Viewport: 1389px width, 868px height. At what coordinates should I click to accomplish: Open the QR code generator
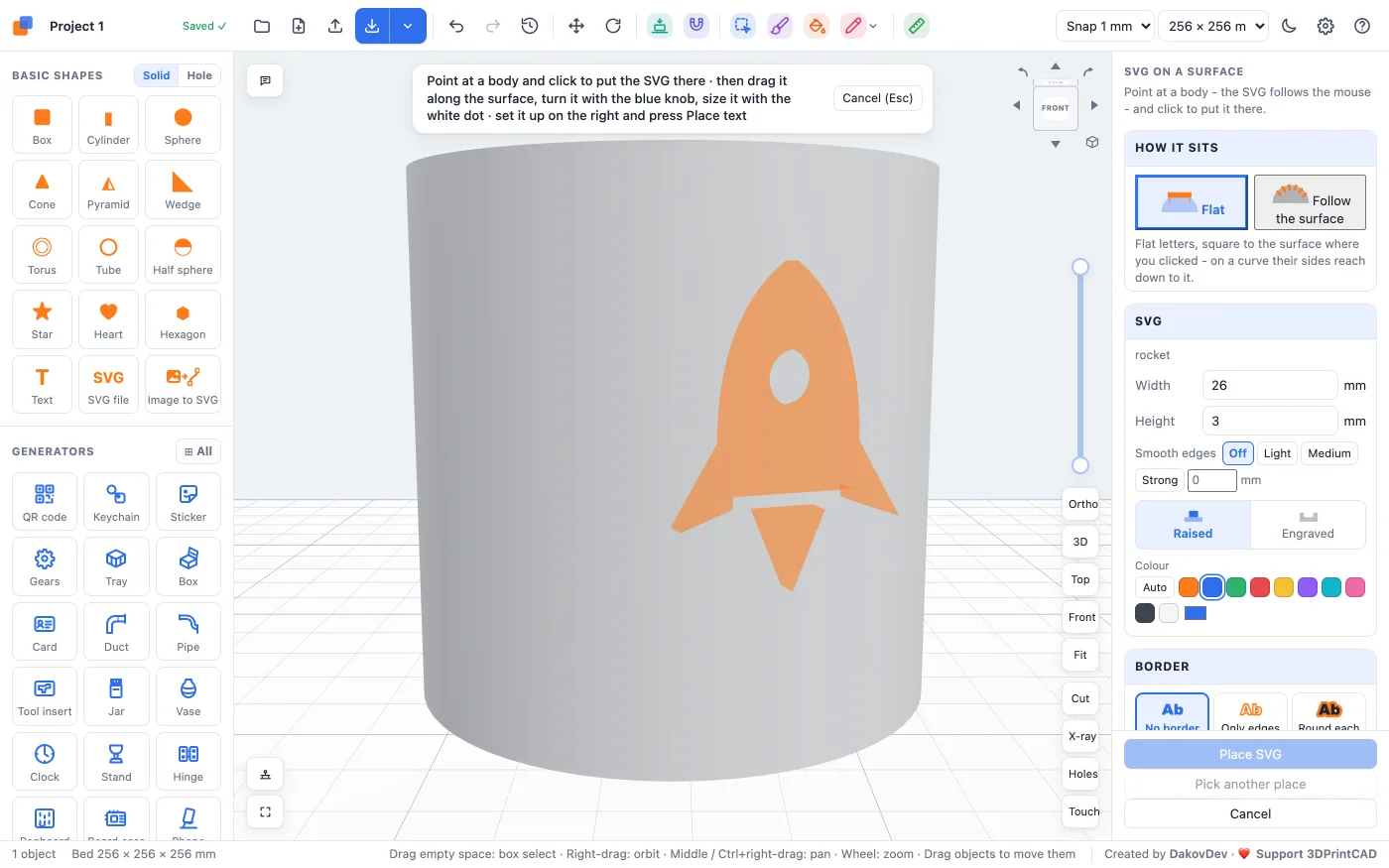(x=45, y=502)
